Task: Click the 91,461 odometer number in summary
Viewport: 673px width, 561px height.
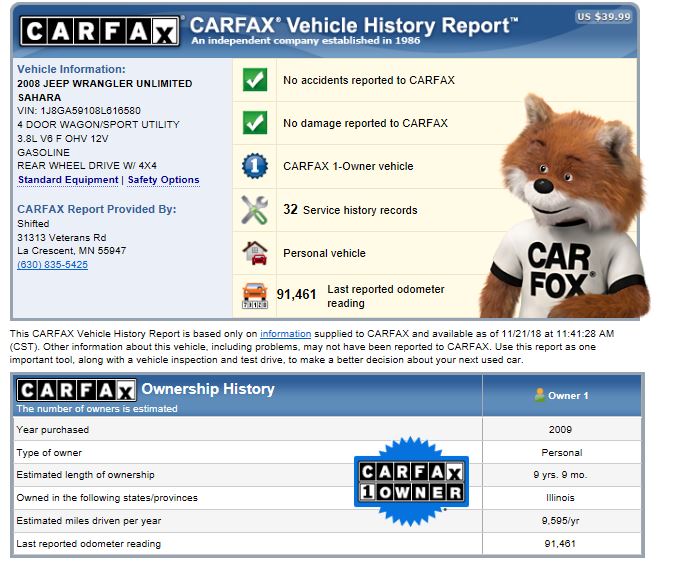Action: coord(296,294)
